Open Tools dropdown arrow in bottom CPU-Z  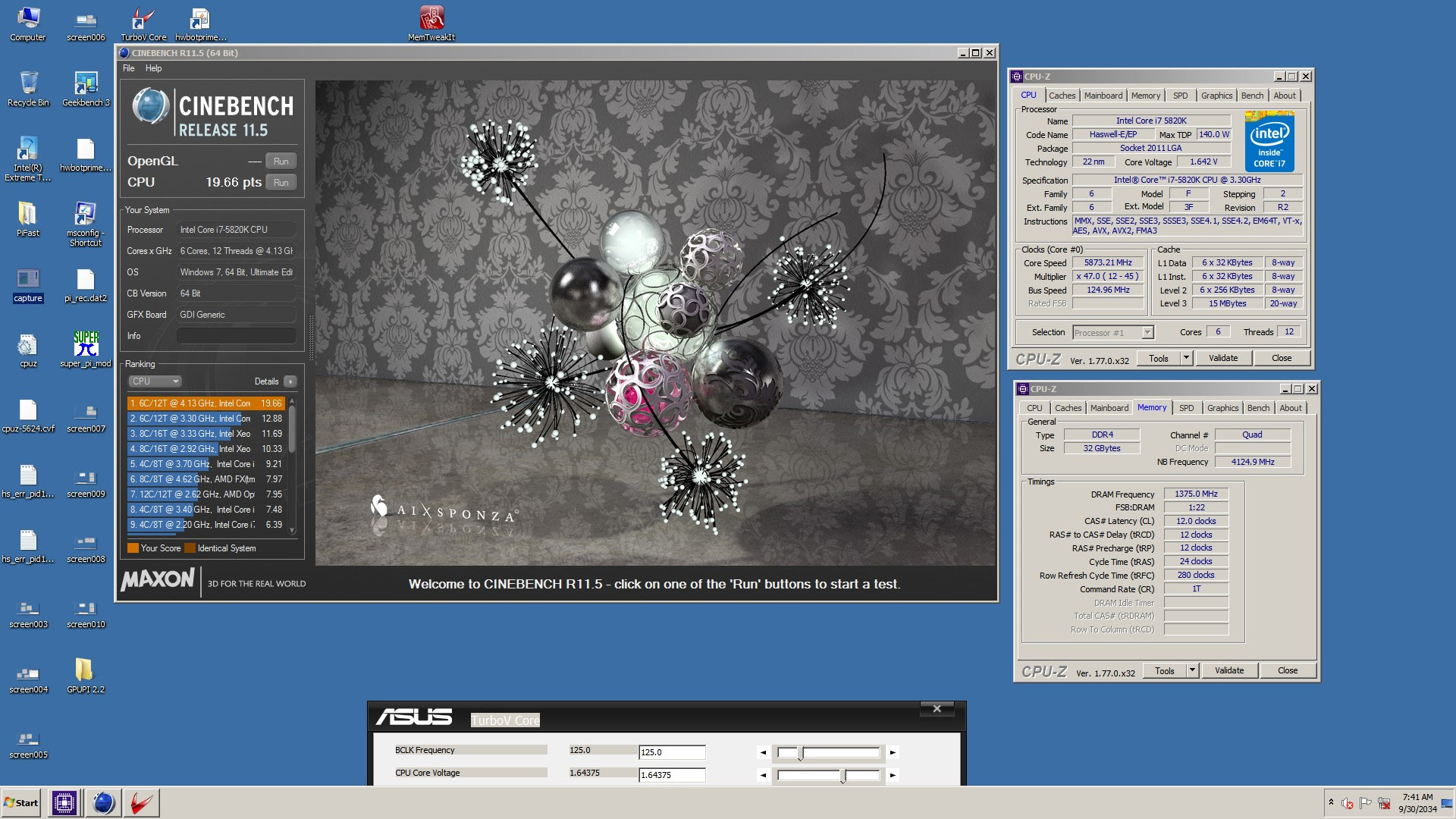(x=1192, y=670)
